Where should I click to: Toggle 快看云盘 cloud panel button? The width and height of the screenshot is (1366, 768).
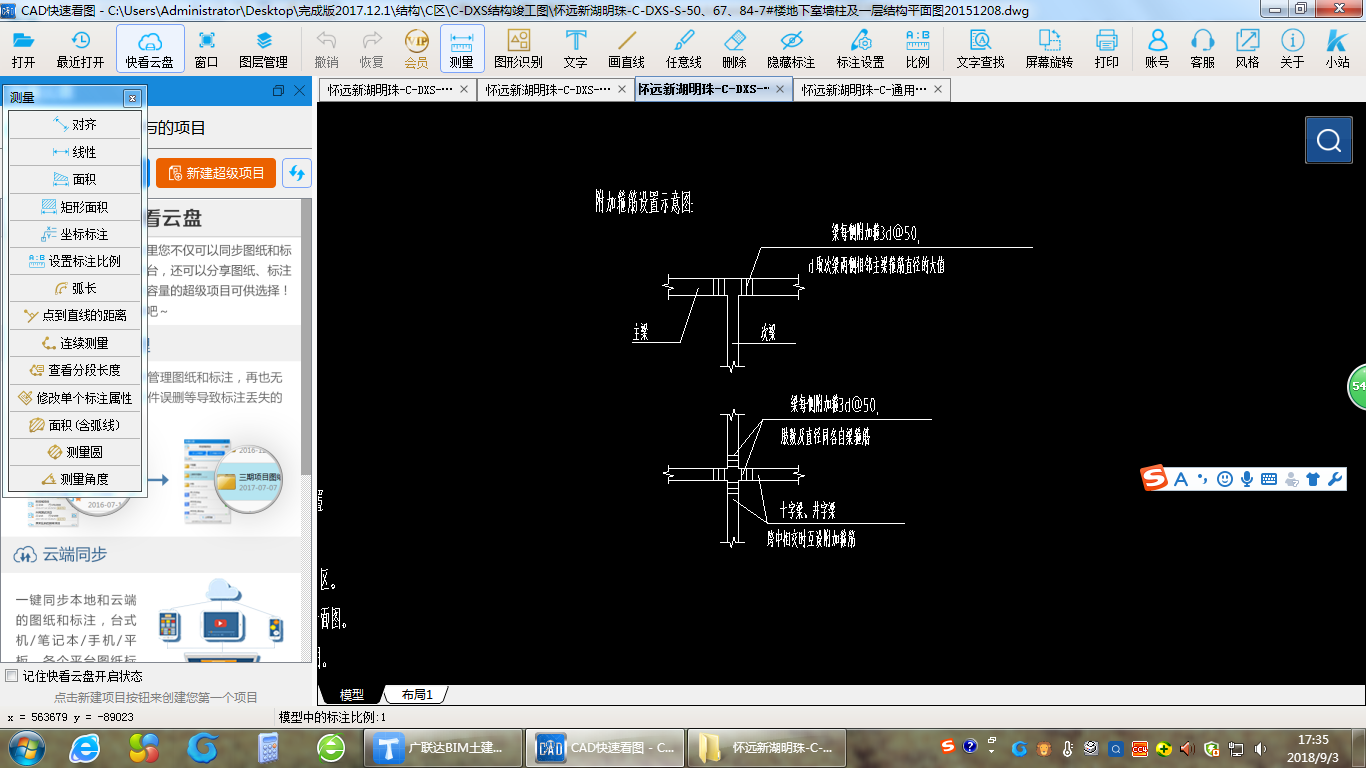pos(150,49)
